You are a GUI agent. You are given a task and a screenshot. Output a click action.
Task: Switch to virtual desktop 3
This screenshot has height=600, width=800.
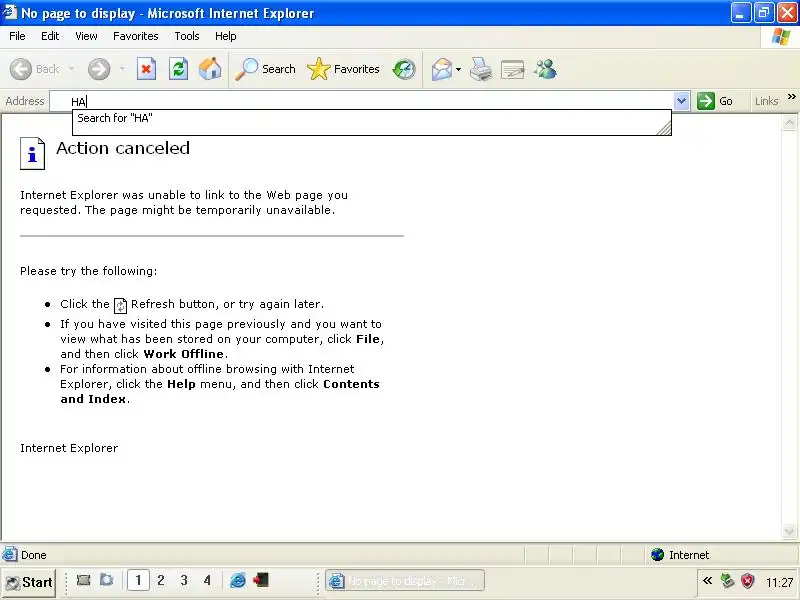(x=184, y=581)
